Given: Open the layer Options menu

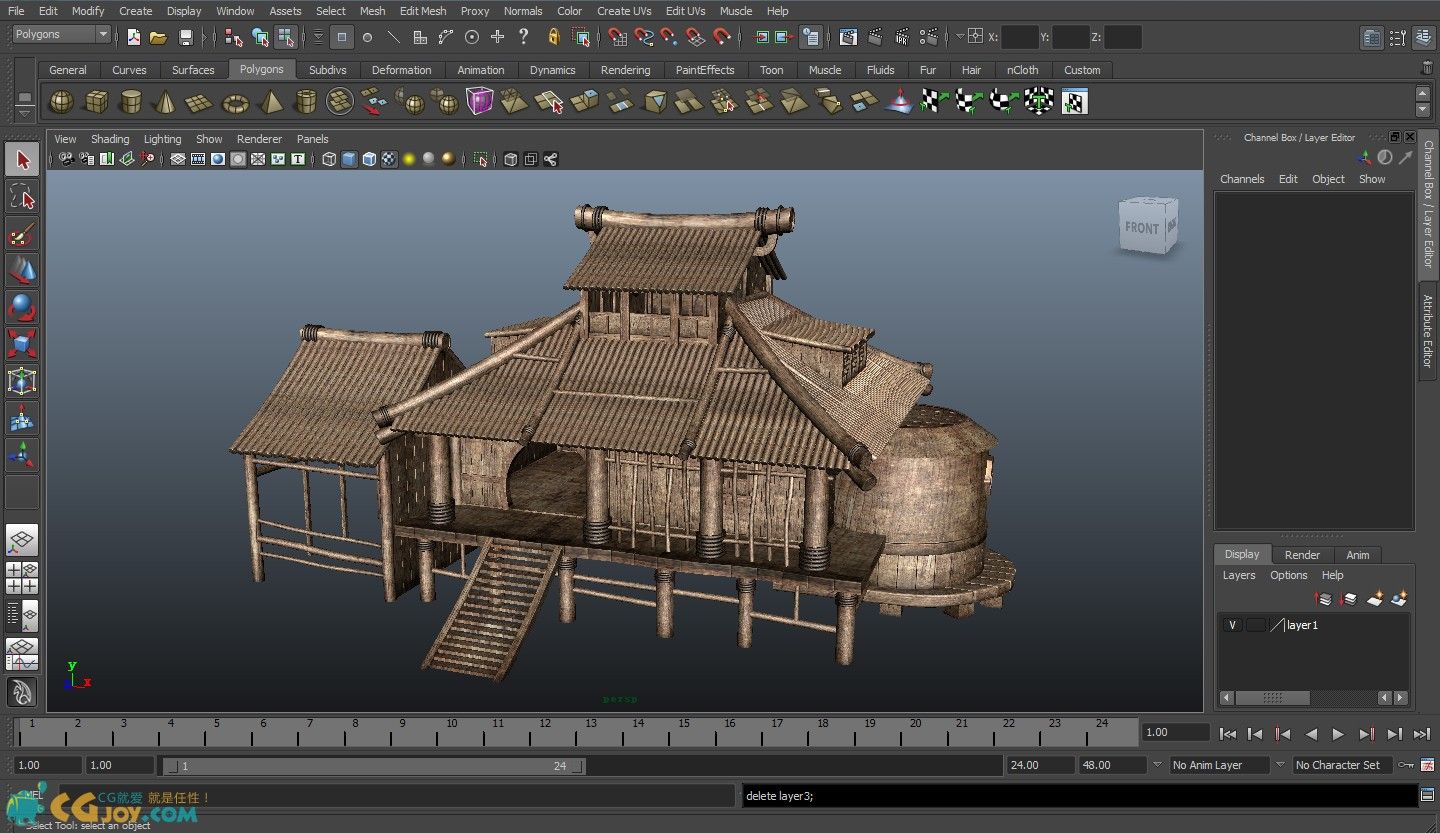Looking at the screenshot, I should [1288, 575].
